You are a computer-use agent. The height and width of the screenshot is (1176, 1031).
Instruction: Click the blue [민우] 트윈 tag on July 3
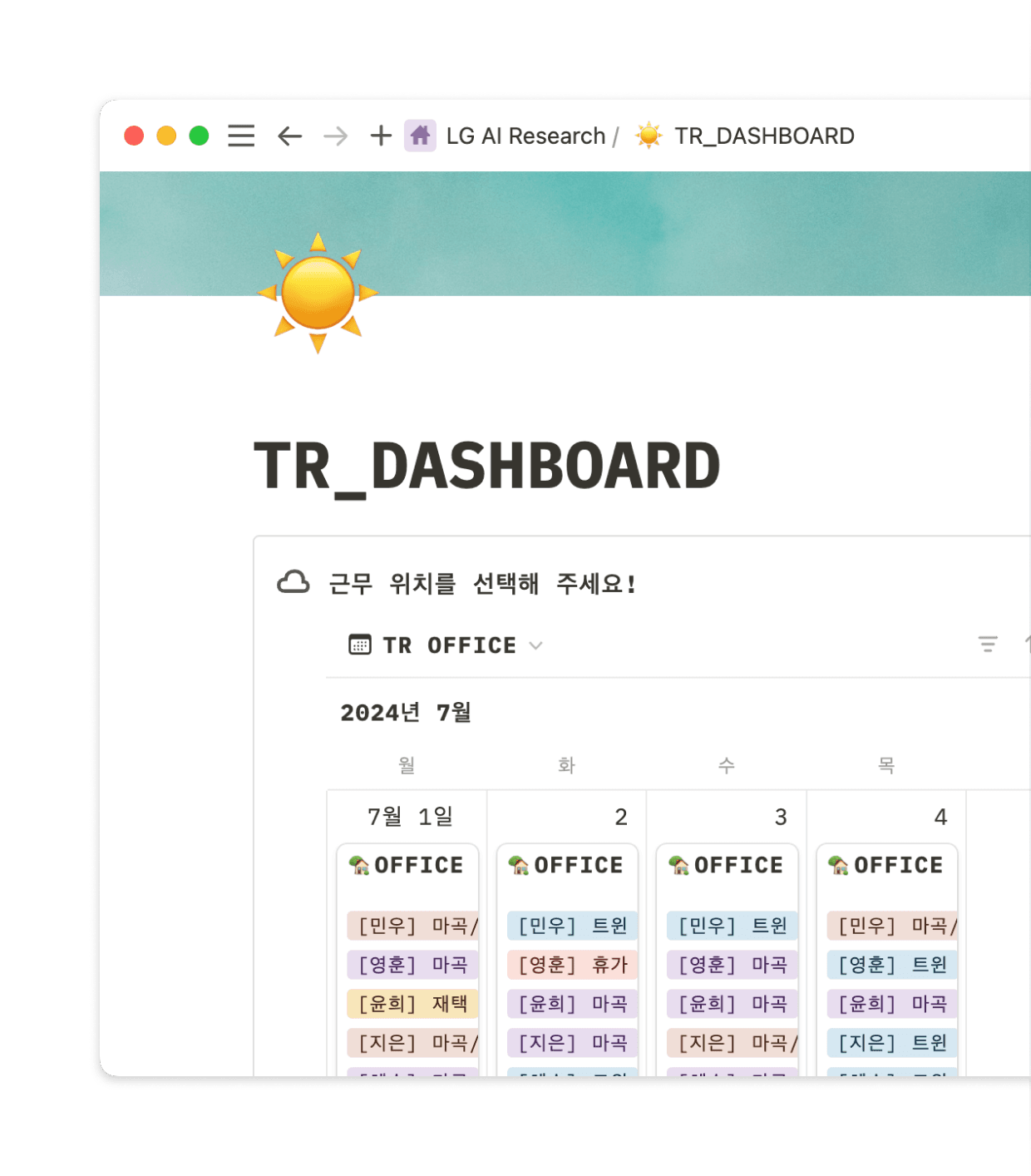point(733,926)
